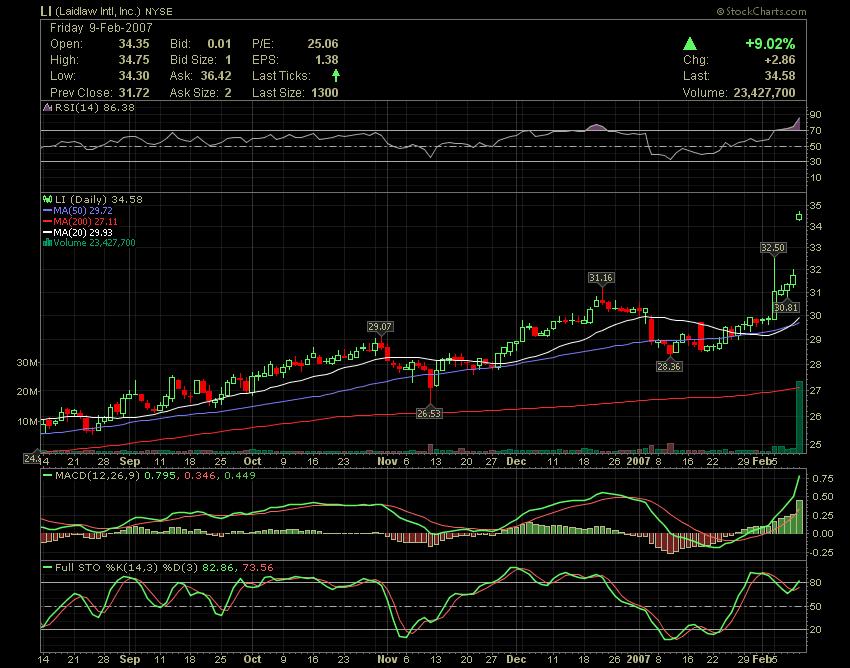Click the MACD histogram value 0.449
Screen dimensions: 850x668
pos(240,476)
